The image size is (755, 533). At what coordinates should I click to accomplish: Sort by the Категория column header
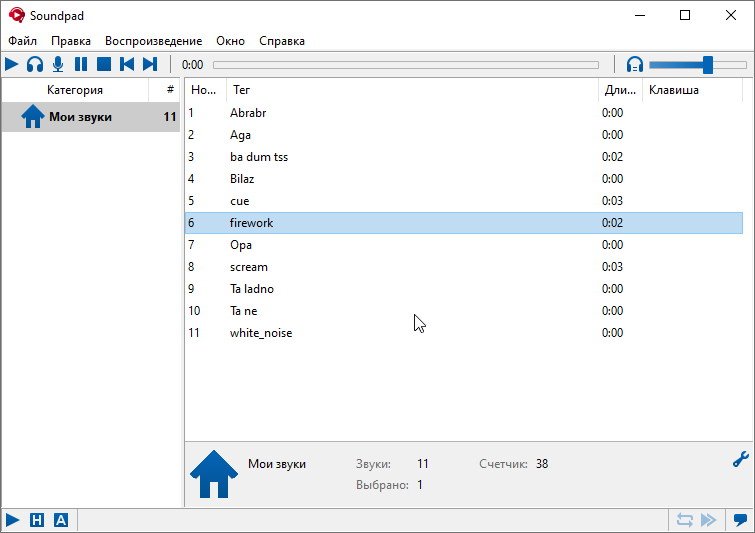(75, 90)
